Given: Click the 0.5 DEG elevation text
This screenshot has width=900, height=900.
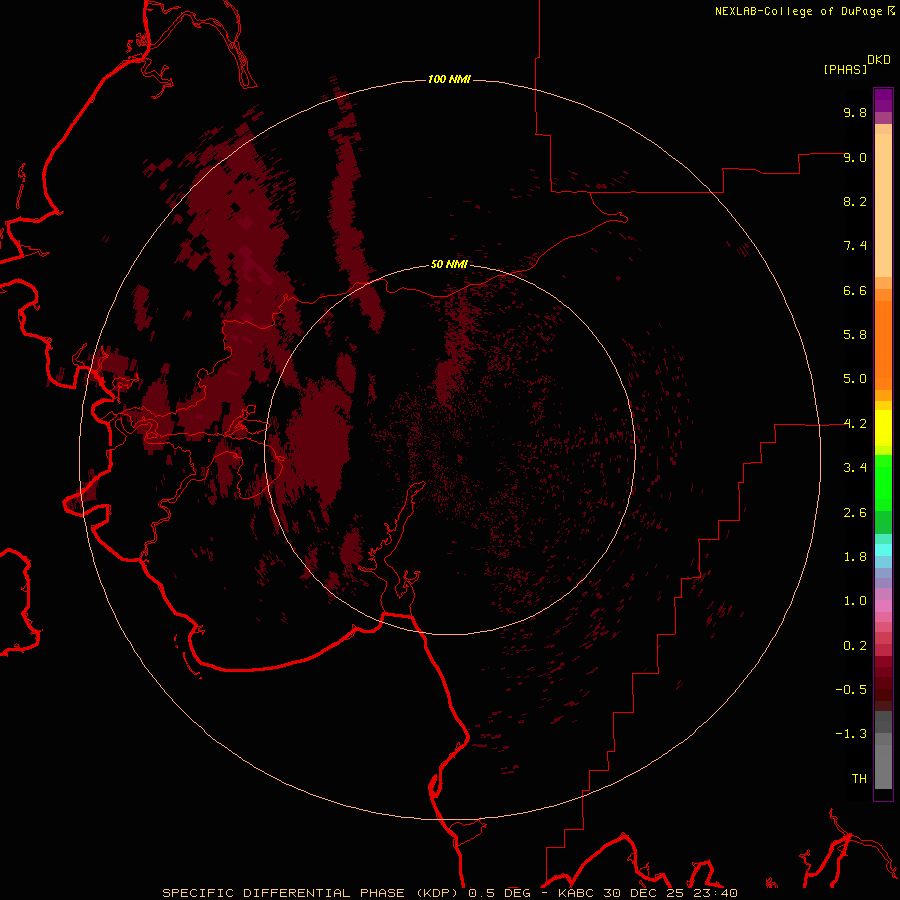Looking at the screenshot, I should [499, 893].
